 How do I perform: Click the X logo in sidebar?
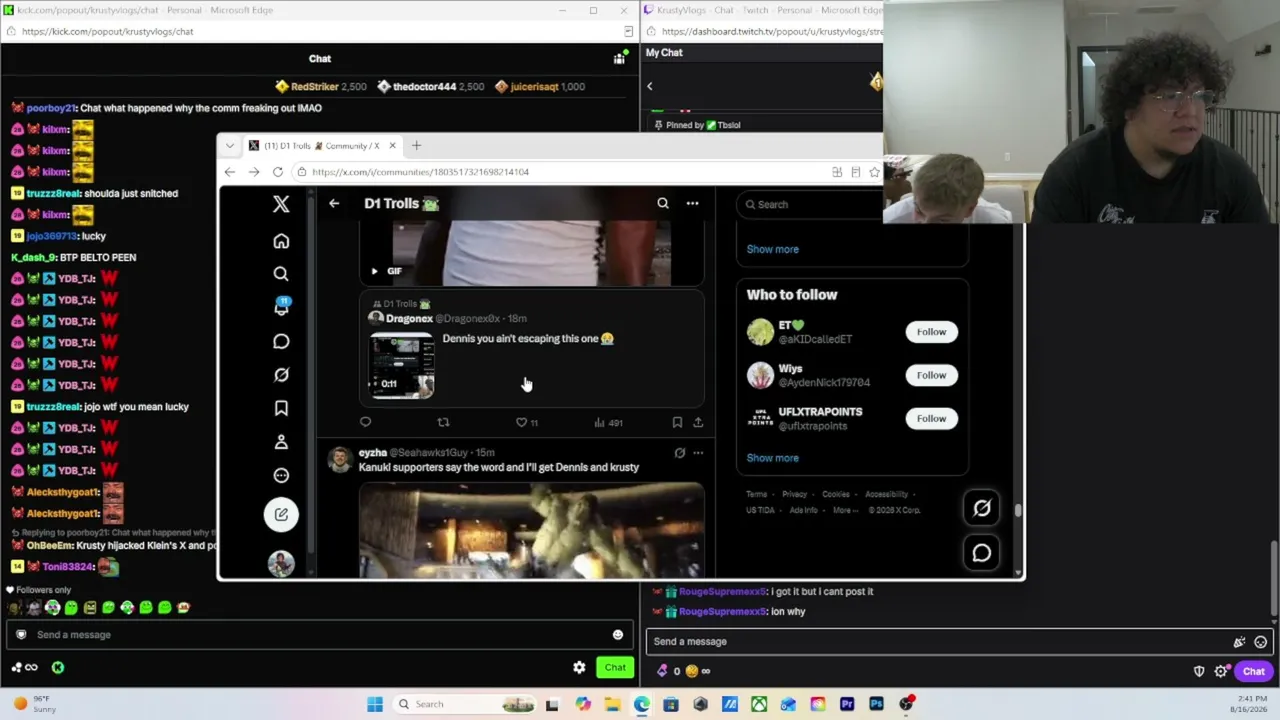[281, 204]
